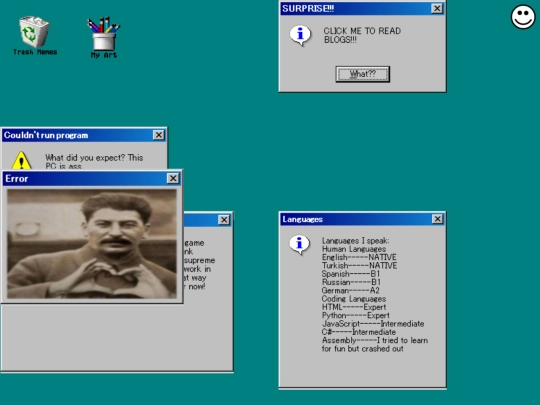540x405 pixels.
Task: Click the 'Human Languages' heading
Action: click(354, 249)
